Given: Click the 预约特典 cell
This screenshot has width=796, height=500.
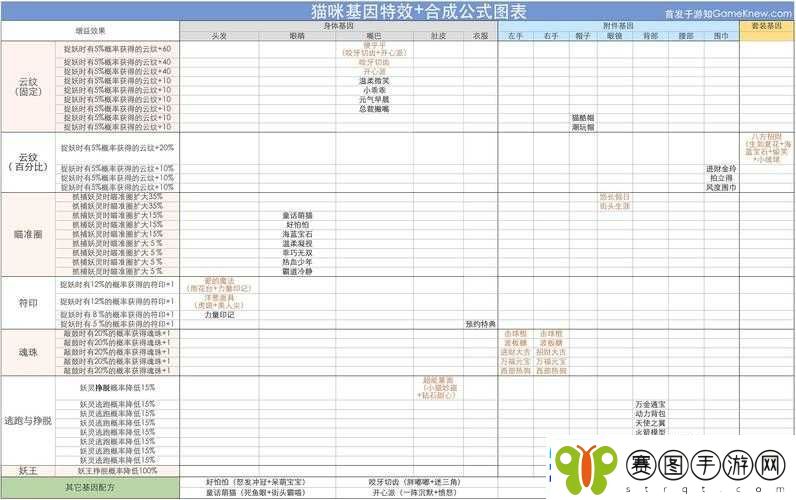Looking at the screenshot, I should pyautogui.click(x=480, y=324).
